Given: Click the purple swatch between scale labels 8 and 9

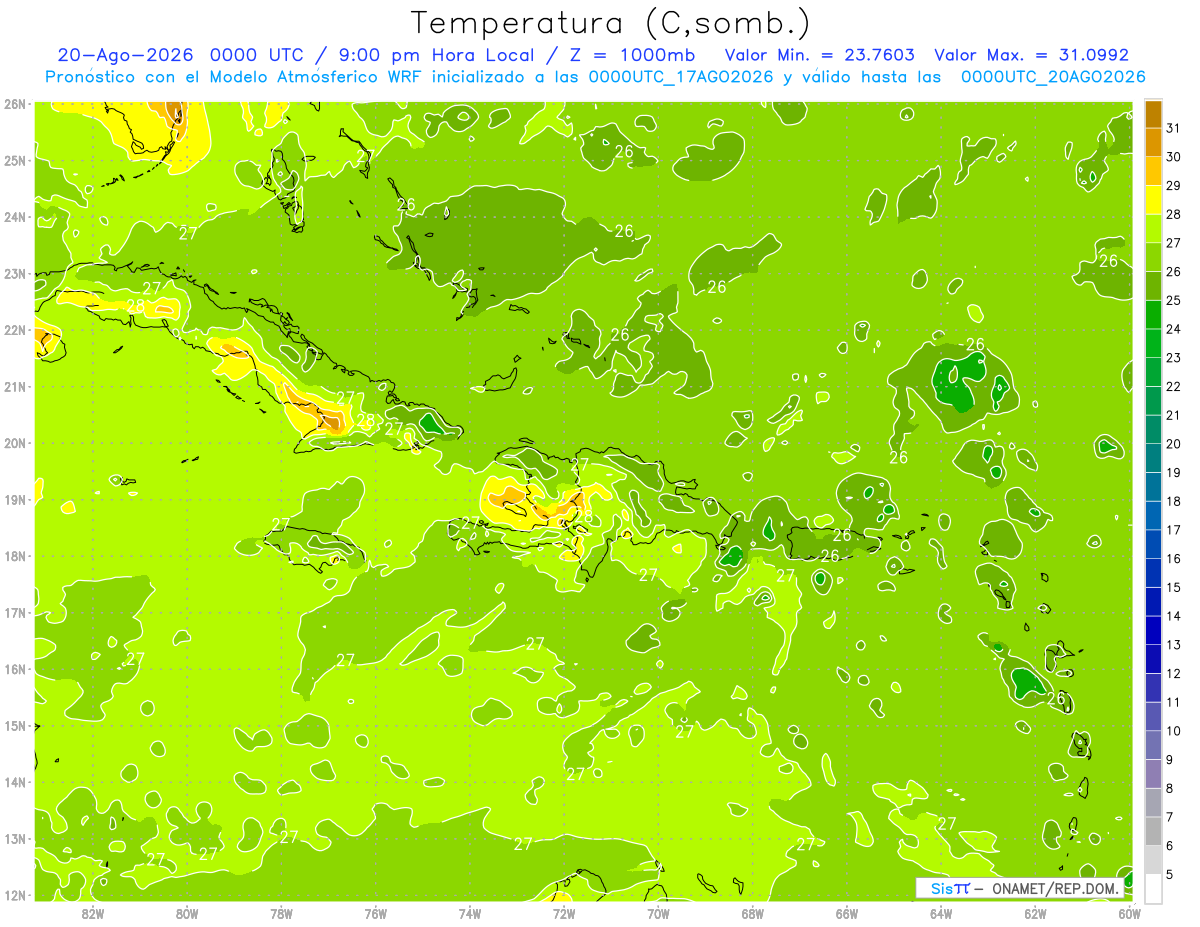Looking at the screenshot, I should (x=1153, y=774).
